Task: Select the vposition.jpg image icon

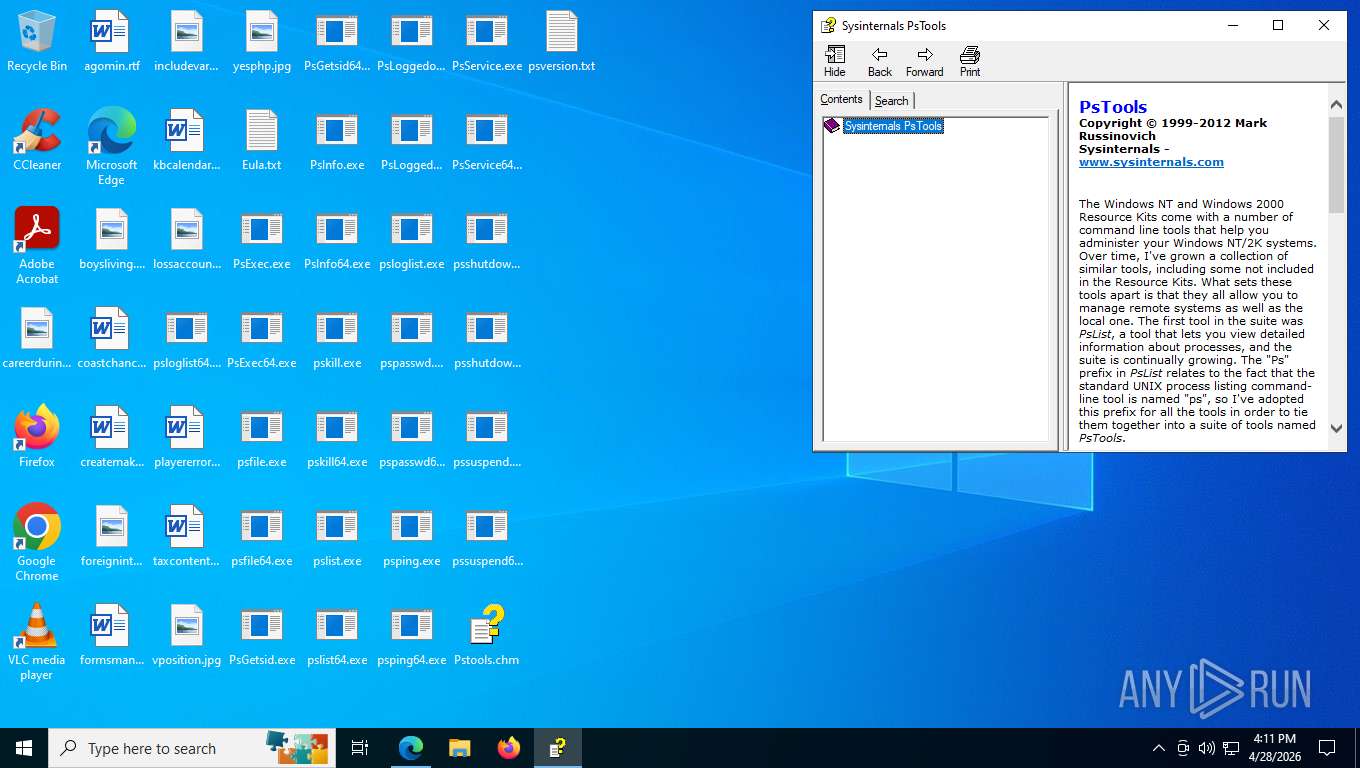Action: point(187,635)
